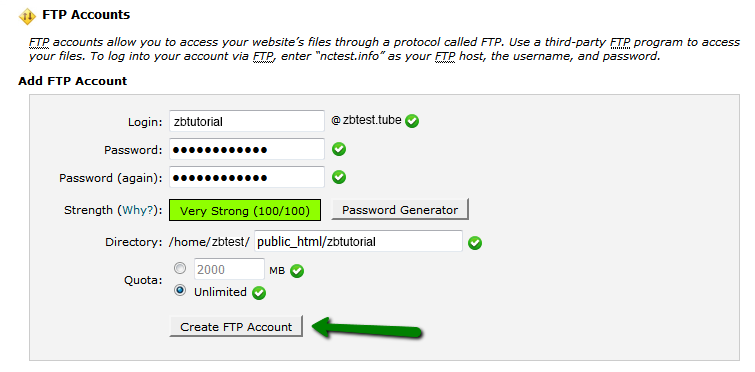
Task: Click into the Password (again) field
Action: pos(247,177)
